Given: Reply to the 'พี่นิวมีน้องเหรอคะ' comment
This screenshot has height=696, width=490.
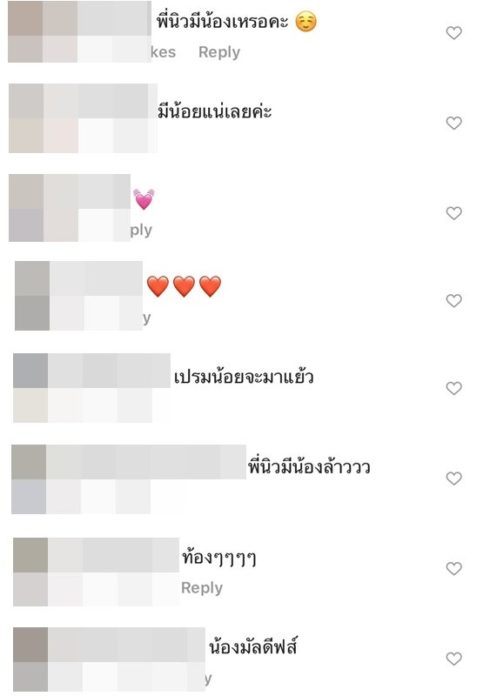Looking at the screenshot, I should click(x=219, y=52).
